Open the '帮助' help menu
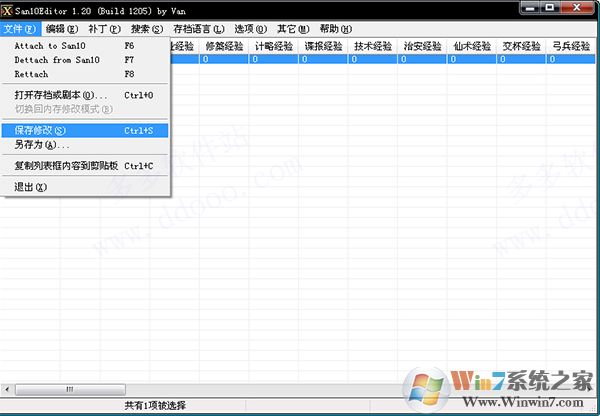 pyautogui.click(x=335, y=29)
